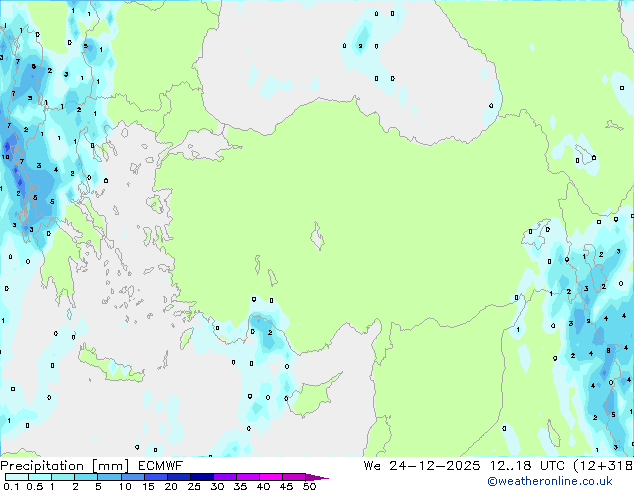Image resolution: width=634 pixels, height=490 pixels.
Task: Select the 30–35 mm purple legend swatch
Action: click(224, 477)
